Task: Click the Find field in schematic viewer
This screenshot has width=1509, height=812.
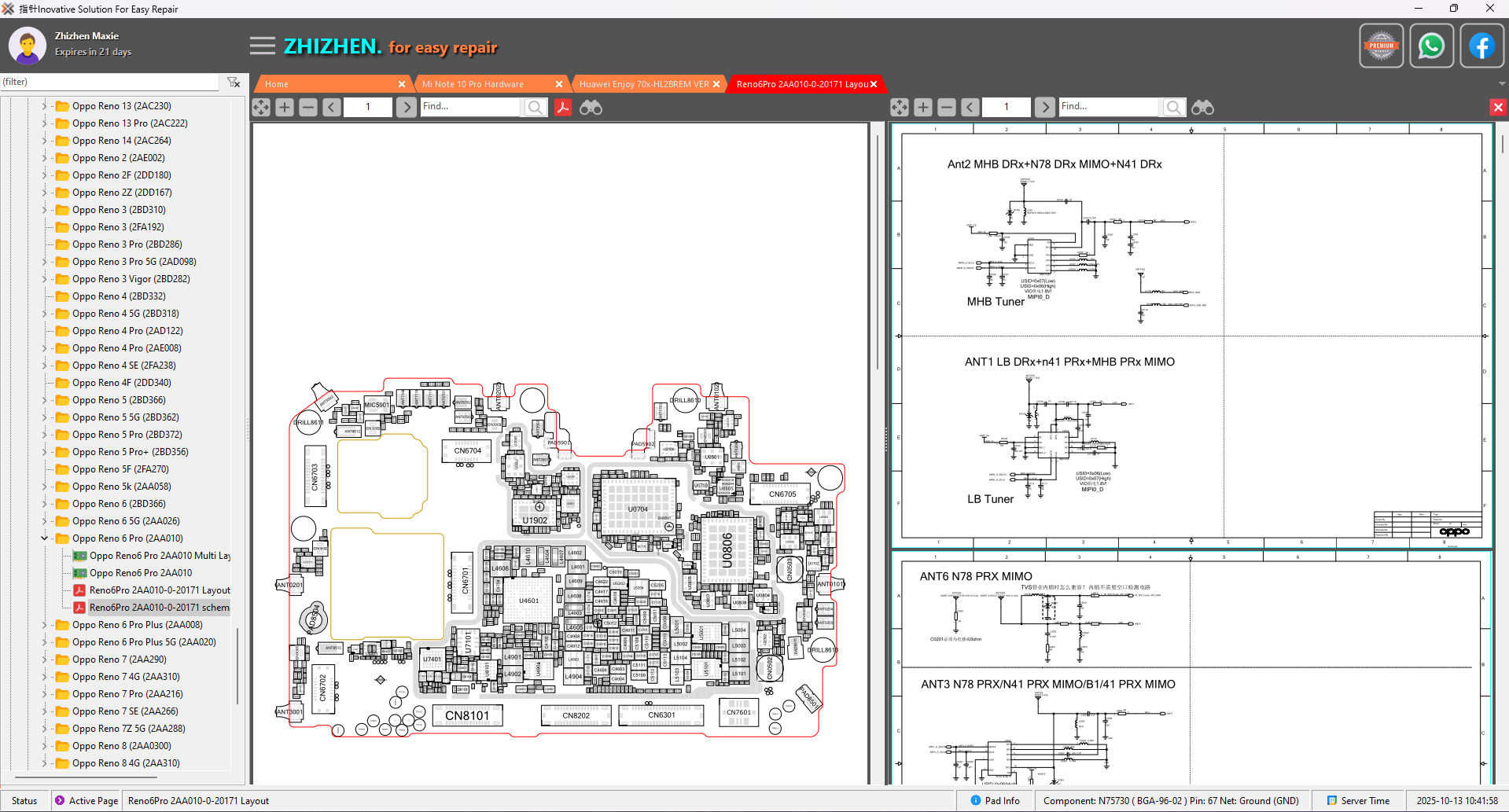Action: (1109, 107)
